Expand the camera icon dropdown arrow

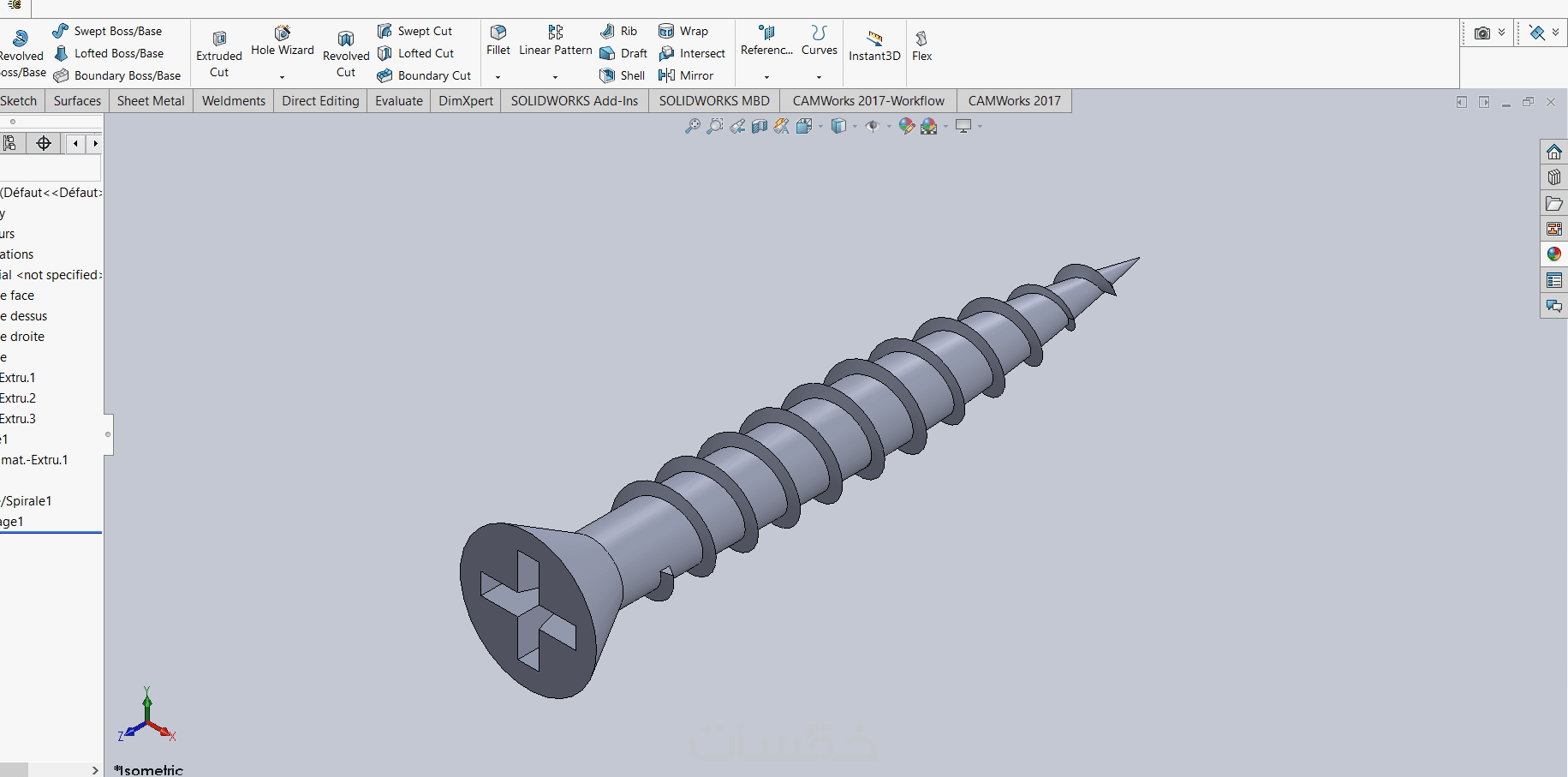coord(1501,33)
